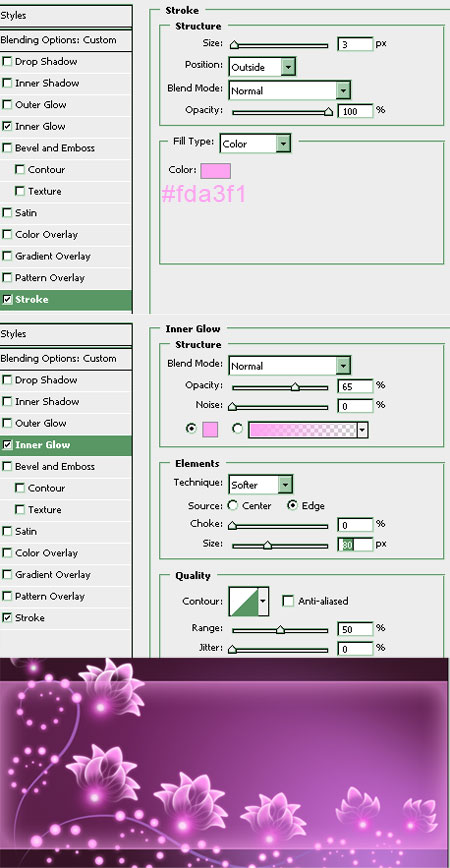Click the Stroke Size slider handle
Screen dimensions: 450x868
[234, 45]
